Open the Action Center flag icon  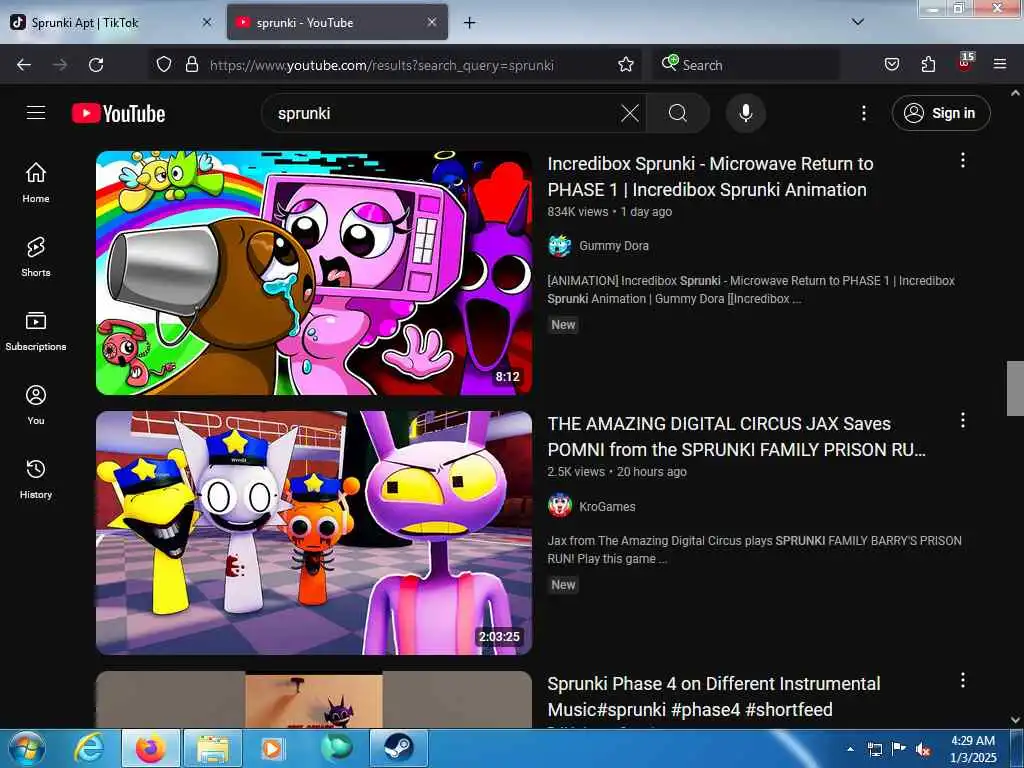(899, 749)
